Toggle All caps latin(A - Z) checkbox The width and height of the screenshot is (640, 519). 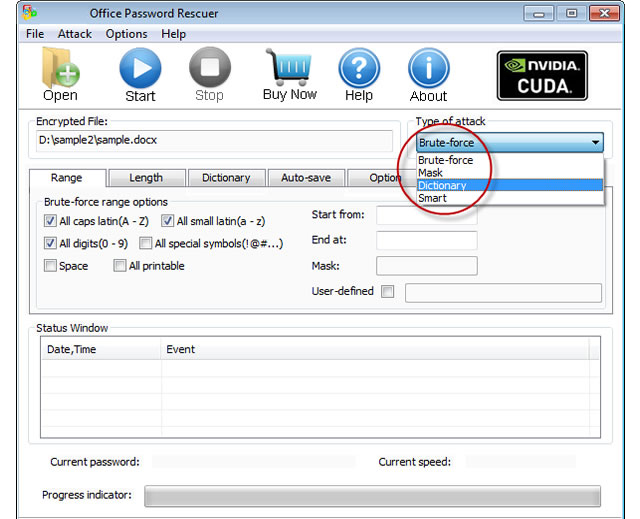click(50, 221)
